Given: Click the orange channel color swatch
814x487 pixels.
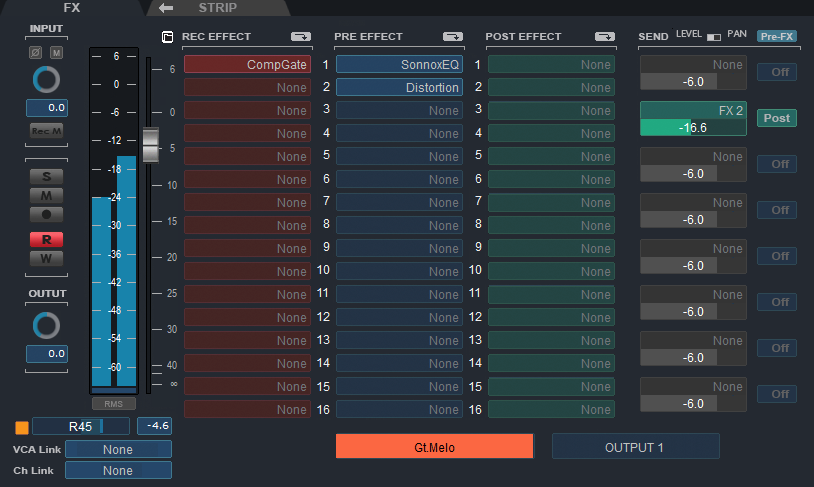Looking at the screenshot, I should point(22,427).
